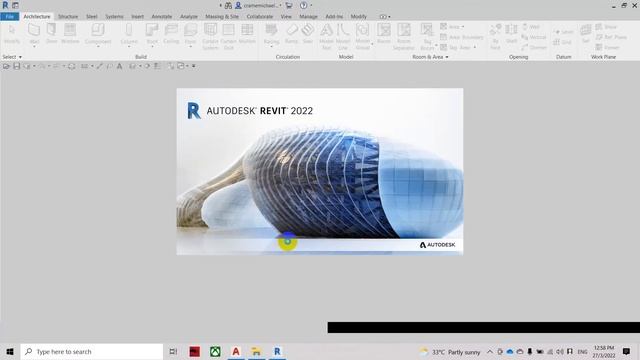Select the Shaft opening tool
Viewport: 640px width, 360px height.
coord(511,33)
